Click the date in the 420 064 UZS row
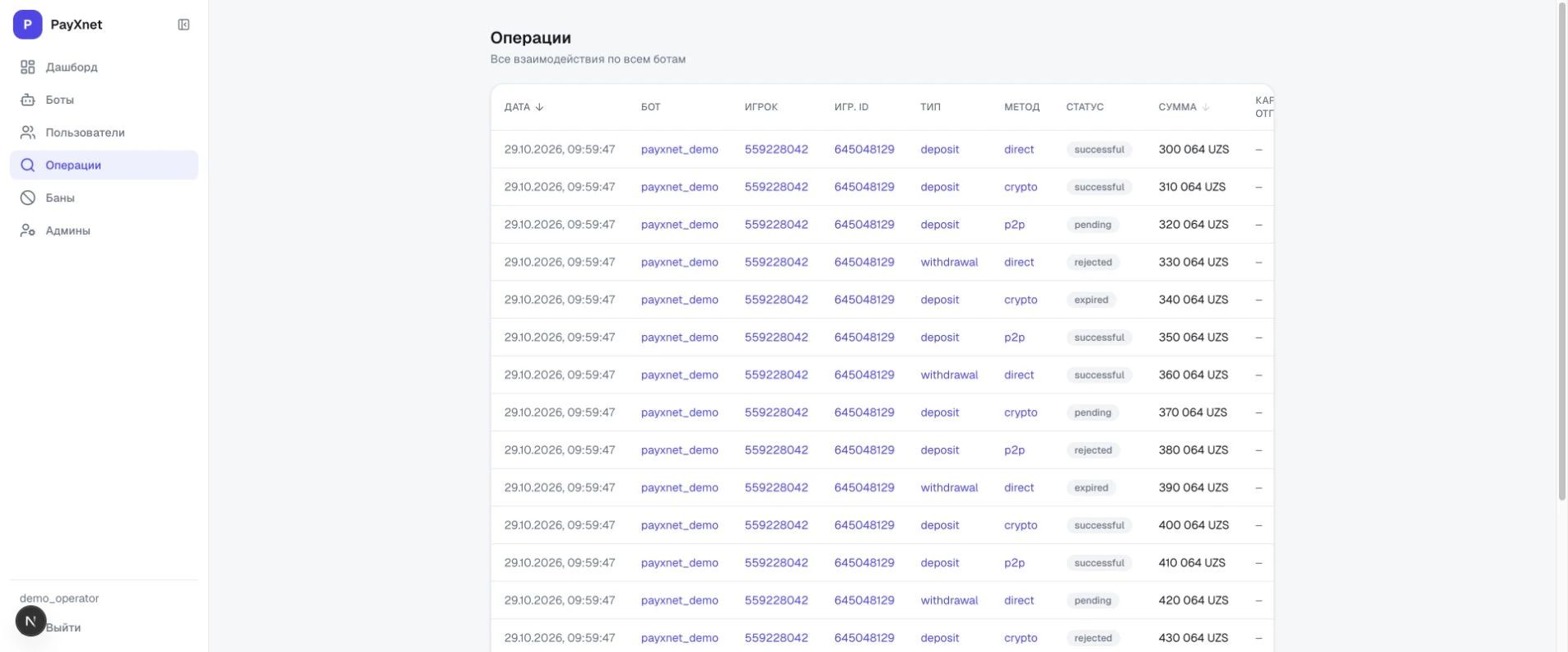Viewport: 1568px width, 652px height. coord(560,600)
